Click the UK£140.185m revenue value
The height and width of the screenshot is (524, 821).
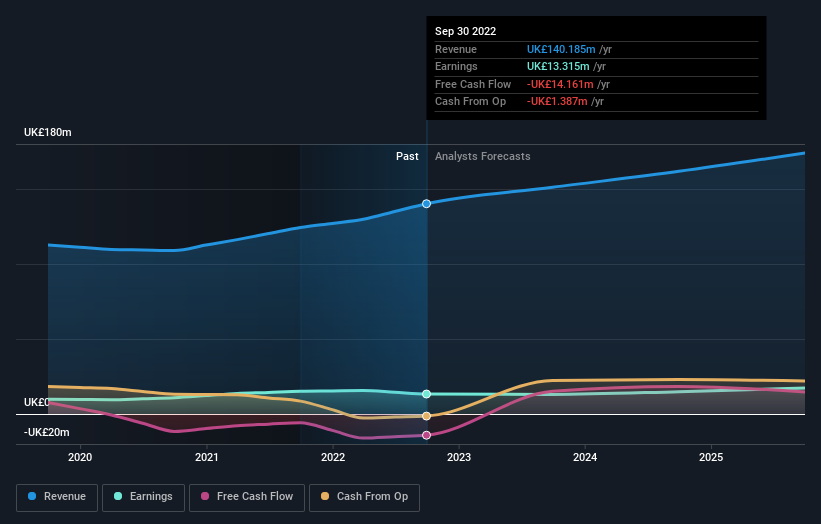click(561, 49)
